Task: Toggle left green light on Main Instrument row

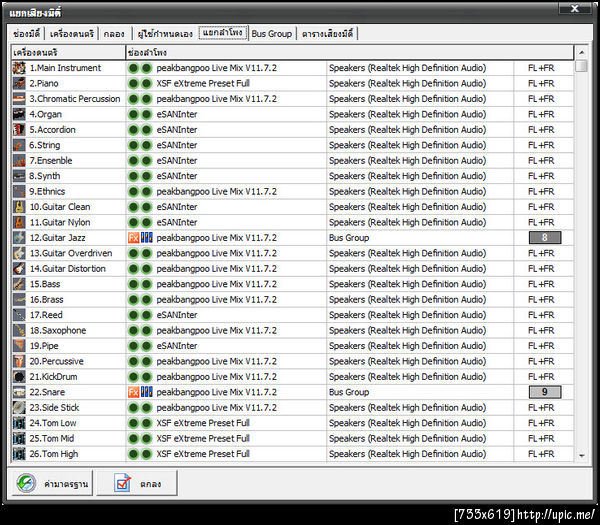Action: [133, 68]
